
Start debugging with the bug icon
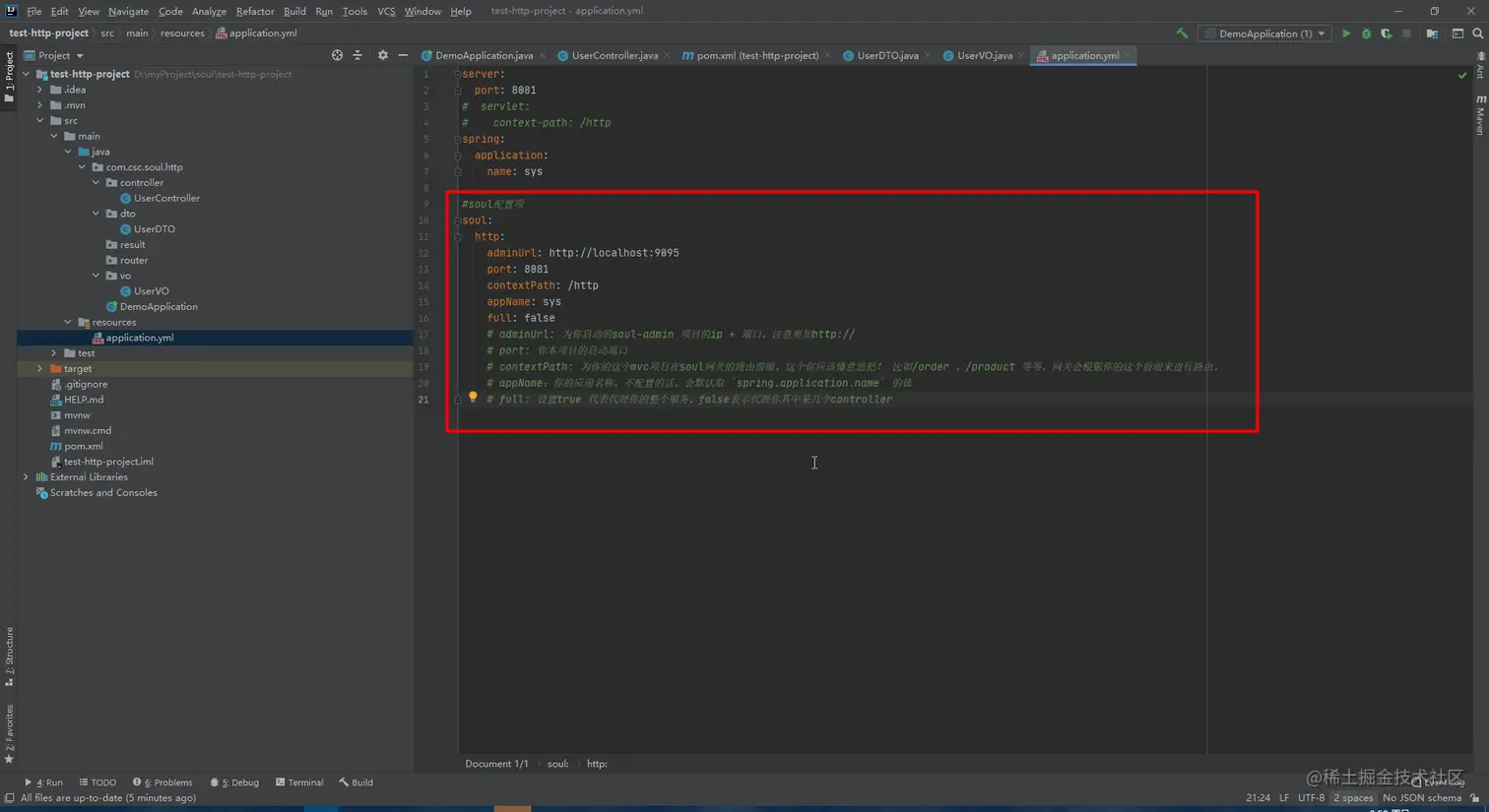tap(1366, 33)
